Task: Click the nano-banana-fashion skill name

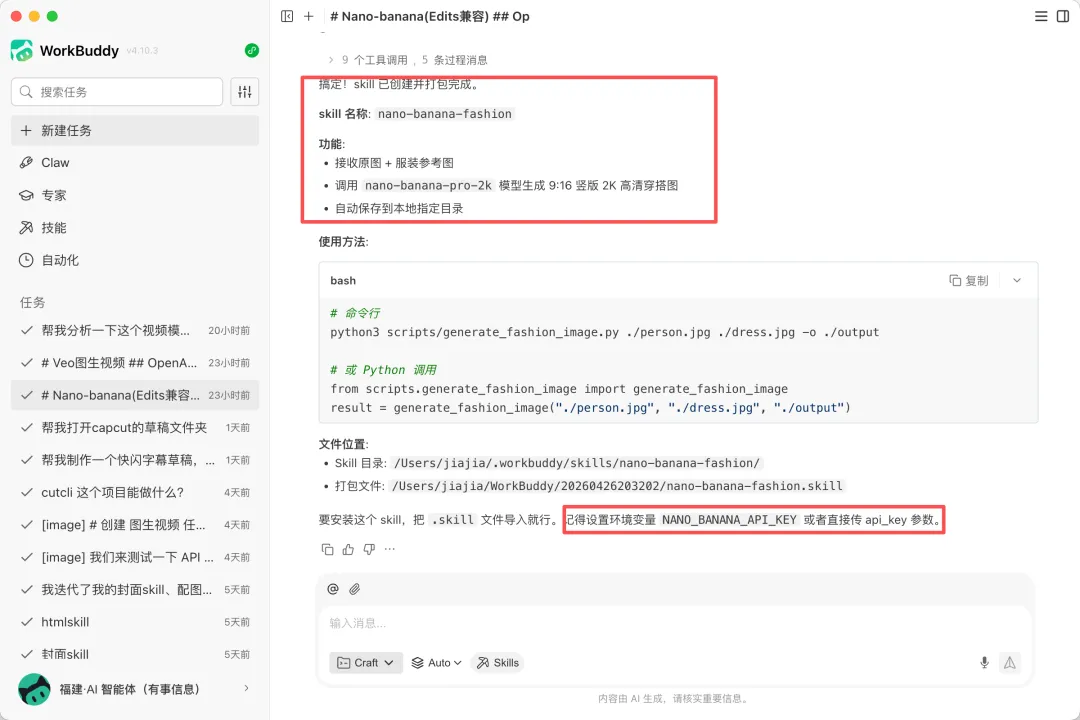Action: (445, 114)
